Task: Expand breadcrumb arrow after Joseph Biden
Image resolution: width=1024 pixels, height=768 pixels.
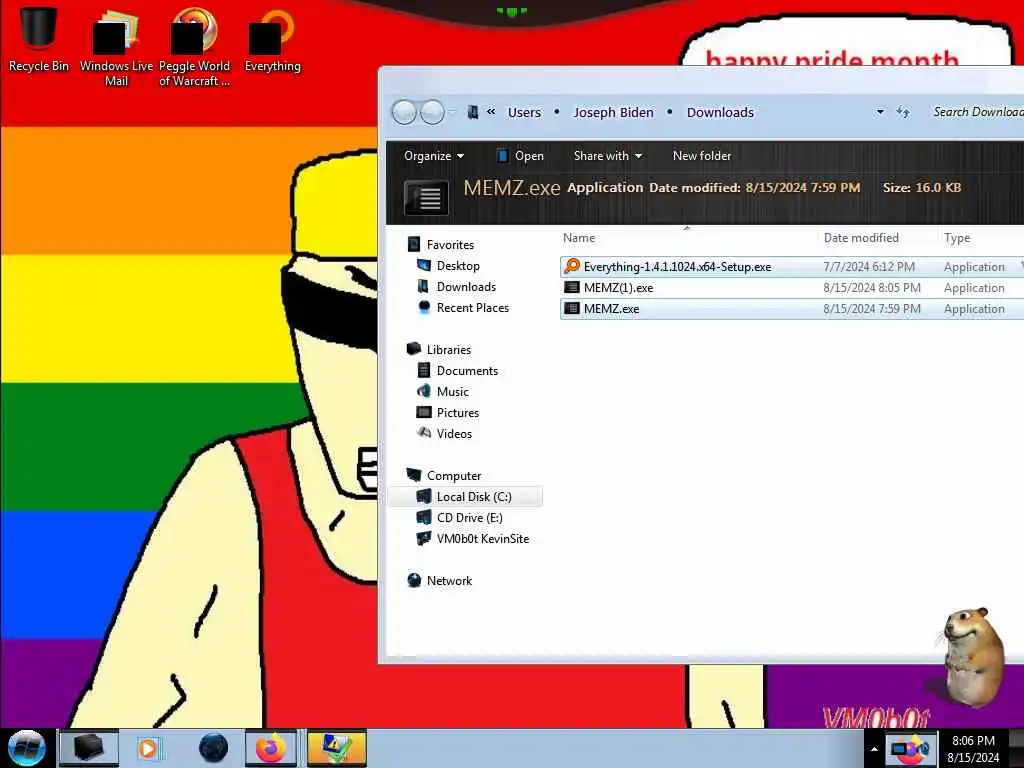Action: pyautogui.click(x=669, y=112)
